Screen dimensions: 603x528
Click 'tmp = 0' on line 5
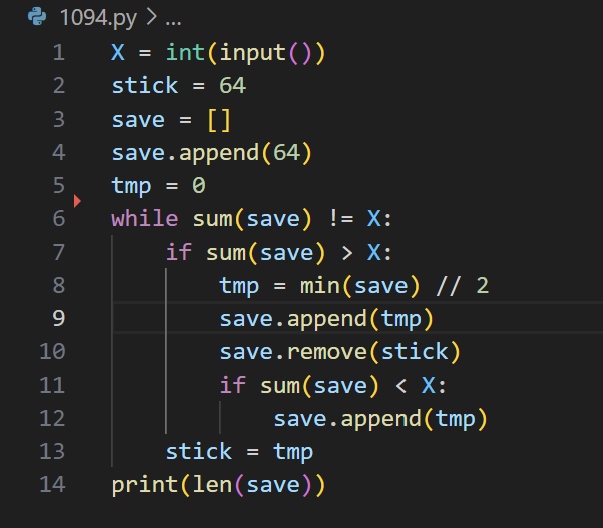158,186
